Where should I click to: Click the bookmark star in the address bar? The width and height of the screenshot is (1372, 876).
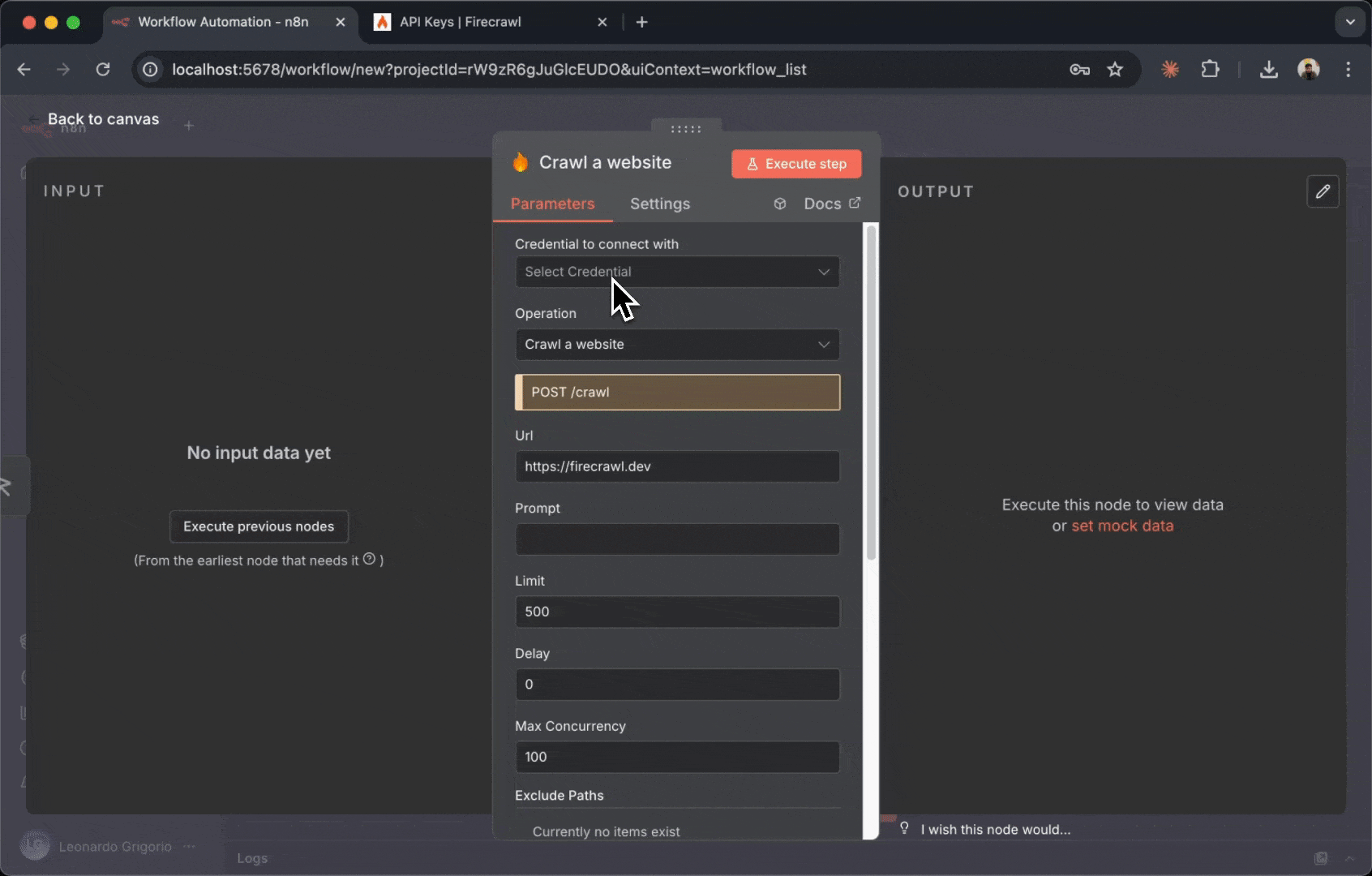pos(1114,70)
